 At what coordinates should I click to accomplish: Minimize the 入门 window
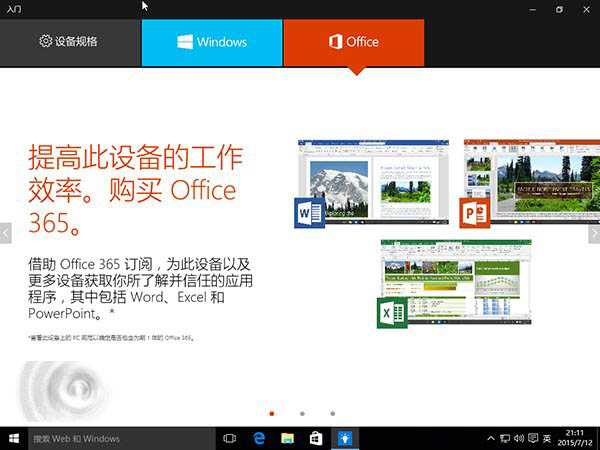pyautogui.click(x=532, y=10)
